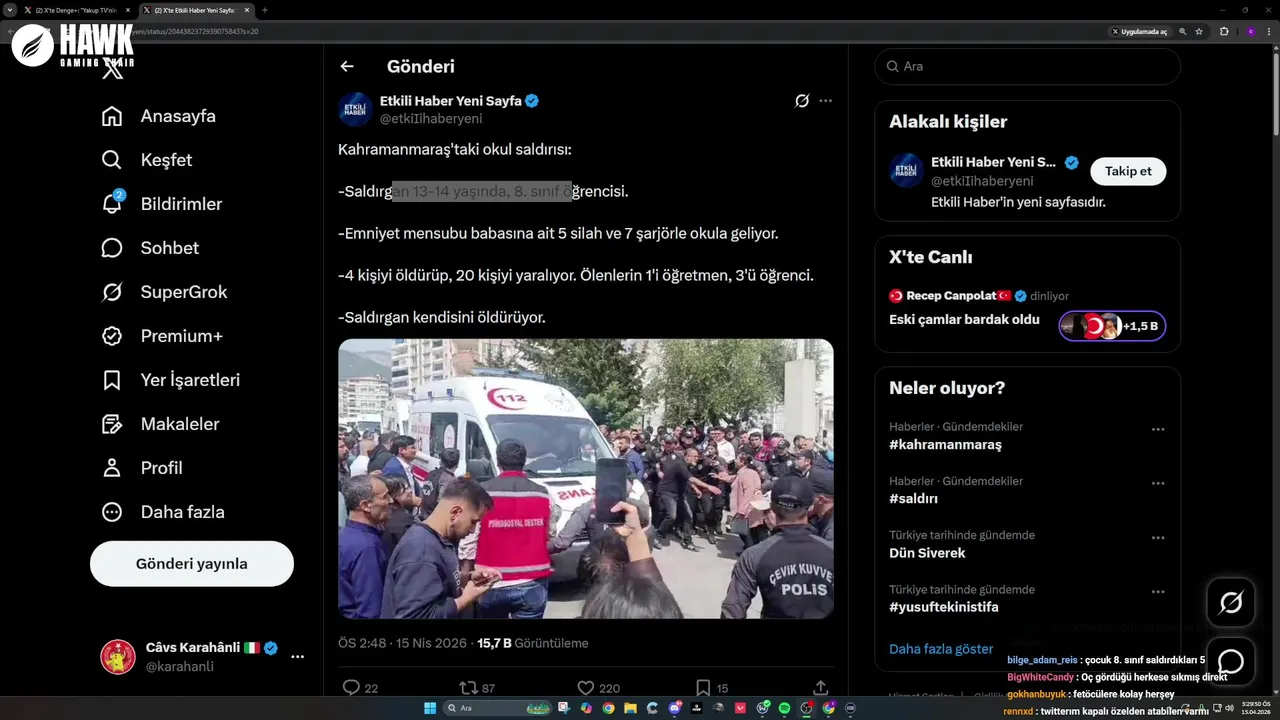
Task: Join Recep Canpolat live Eski çamlar bardak oldu
Action: [x=964, y=320]
